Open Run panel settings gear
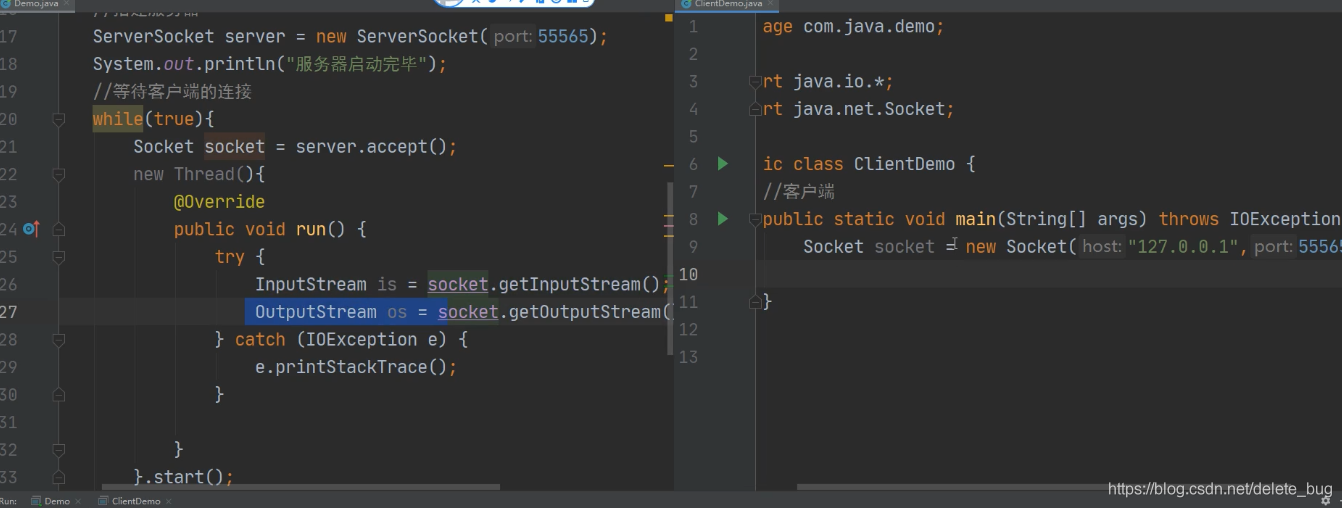Image resolution: width=1342 pixels, height=508 pixels. [1326, 501]
